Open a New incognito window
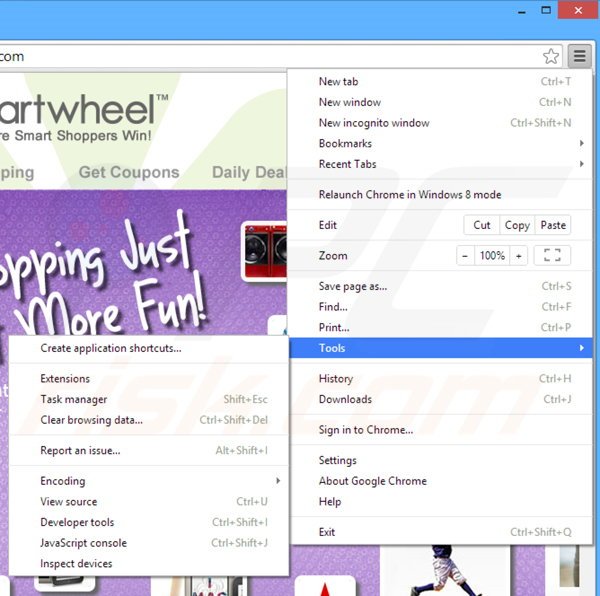The width and height of the screenshot is (600, 596). [440, 123]
